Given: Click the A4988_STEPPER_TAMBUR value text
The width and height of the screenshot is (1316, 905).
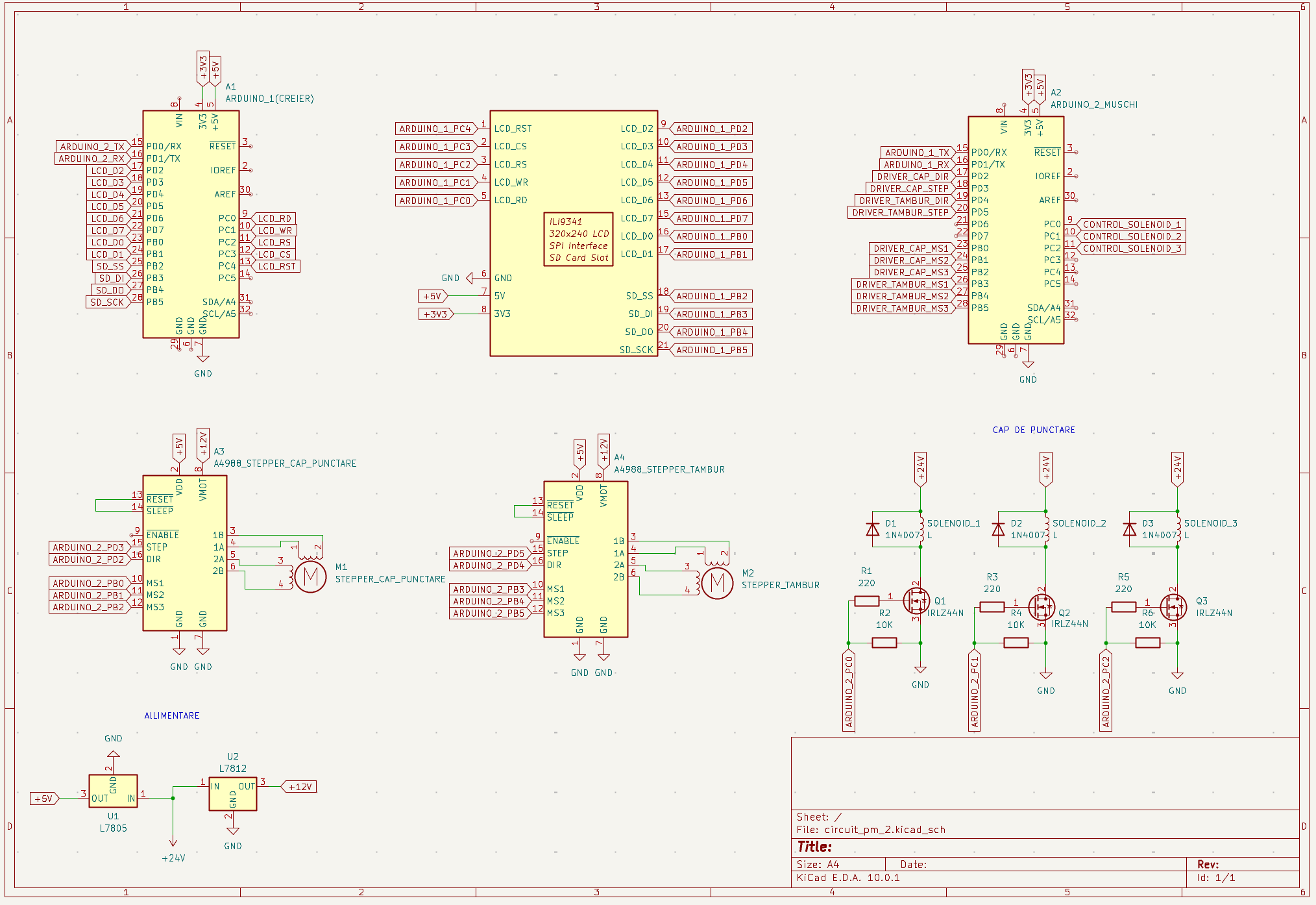Looking at the screenshot, I should tap(669, 469).
